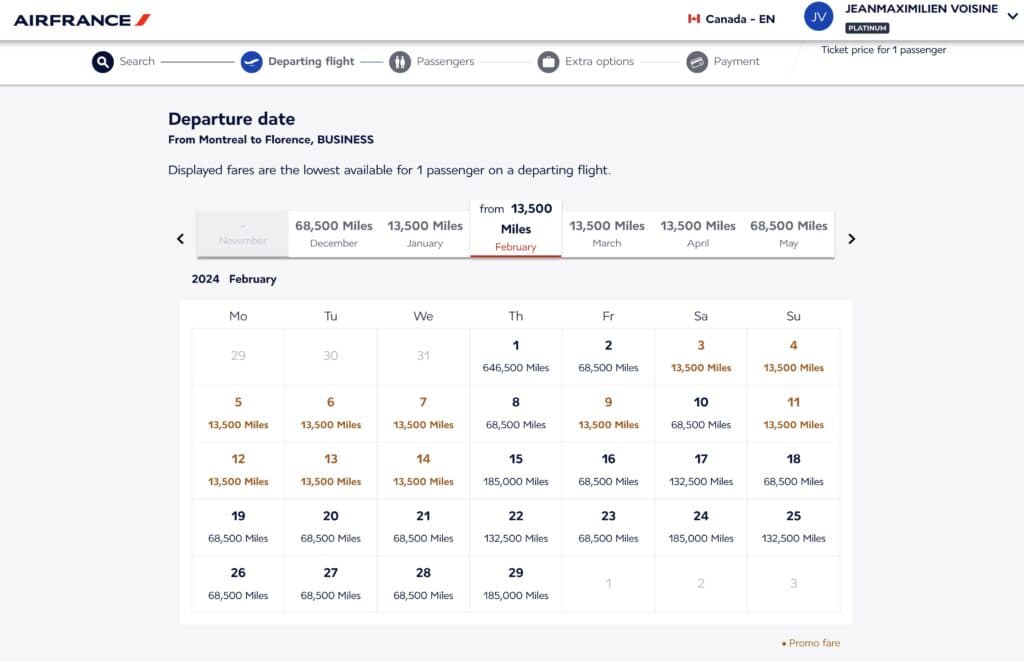Click the Departing flight airplane icon
This screenshot has height=662, width=1024.
[x=252, y=62]
